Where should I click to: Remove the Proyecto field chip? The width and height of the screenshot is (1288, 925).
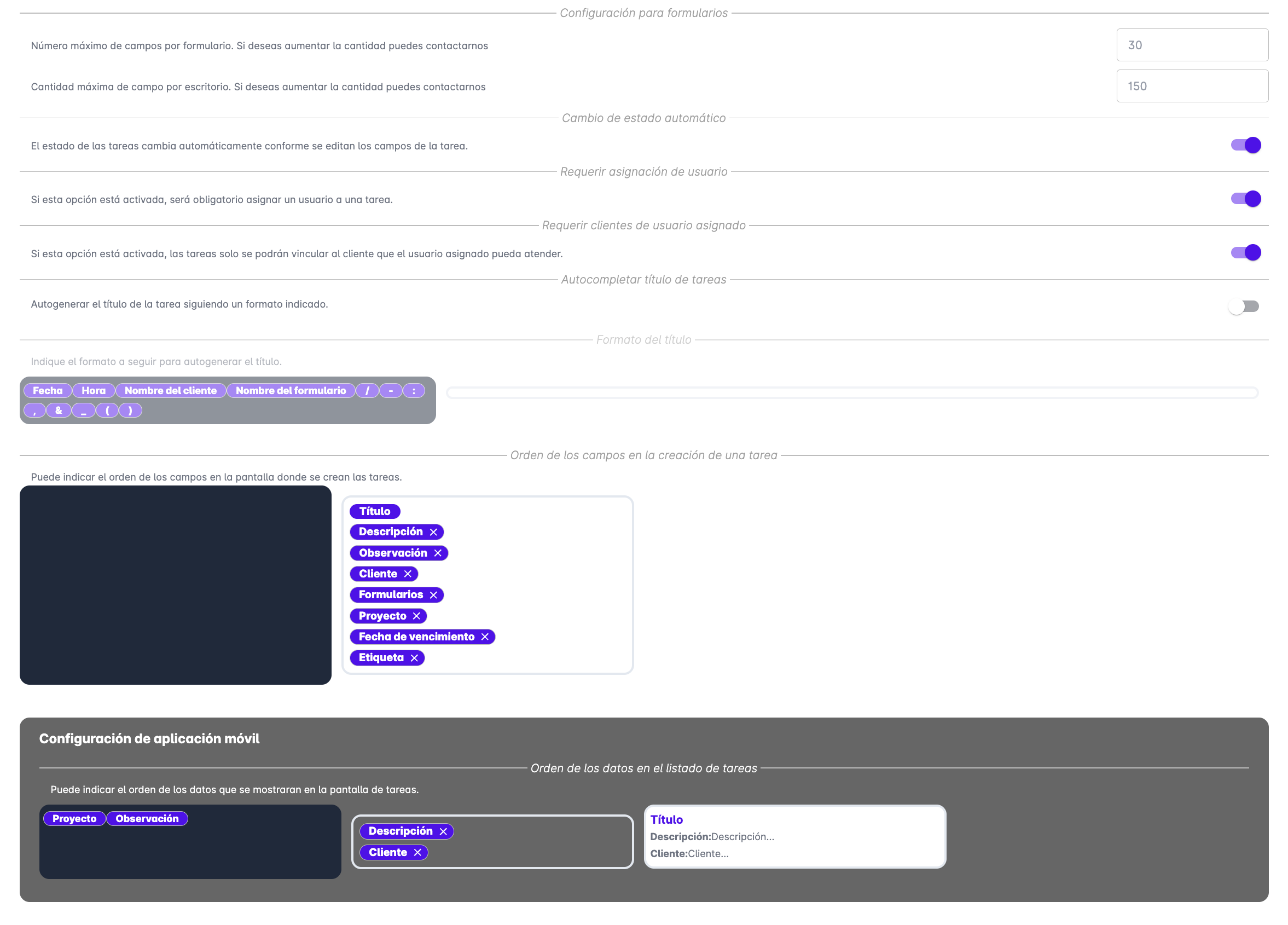tap(416, 616)
